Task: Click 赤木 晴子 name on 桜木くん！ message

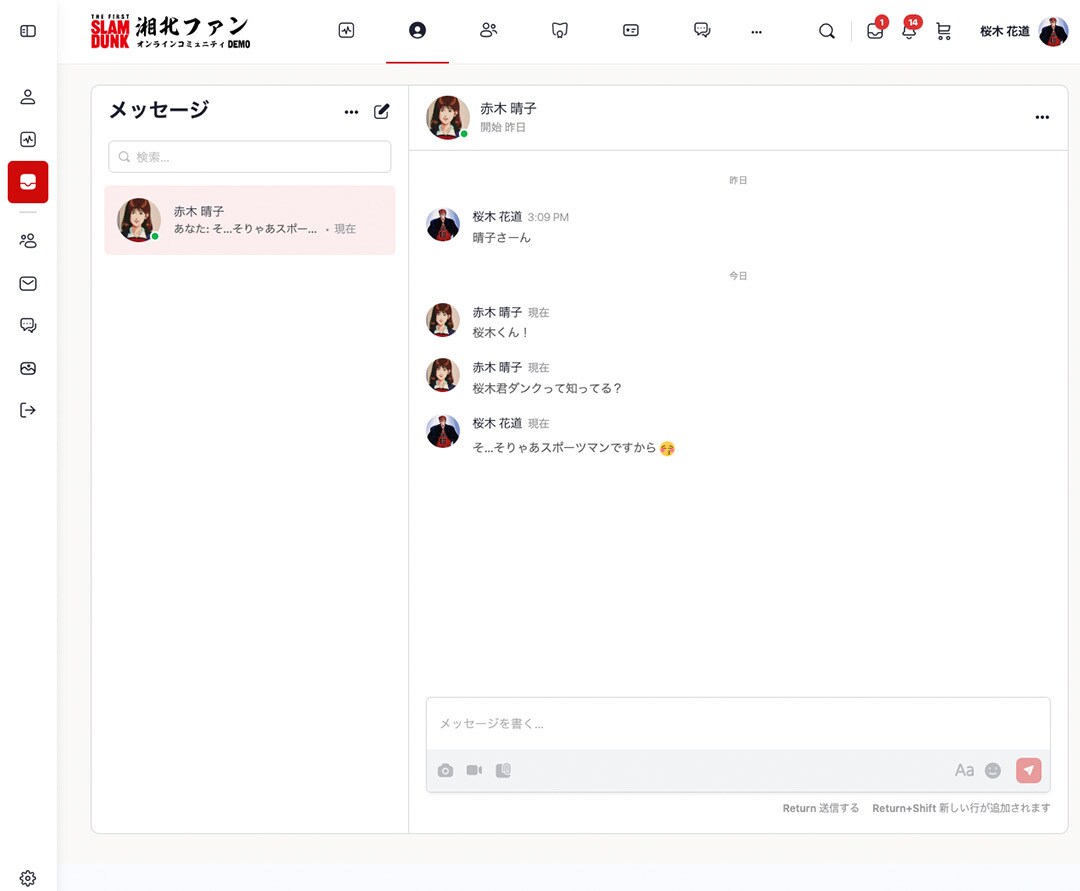Action: click(497, 312)
